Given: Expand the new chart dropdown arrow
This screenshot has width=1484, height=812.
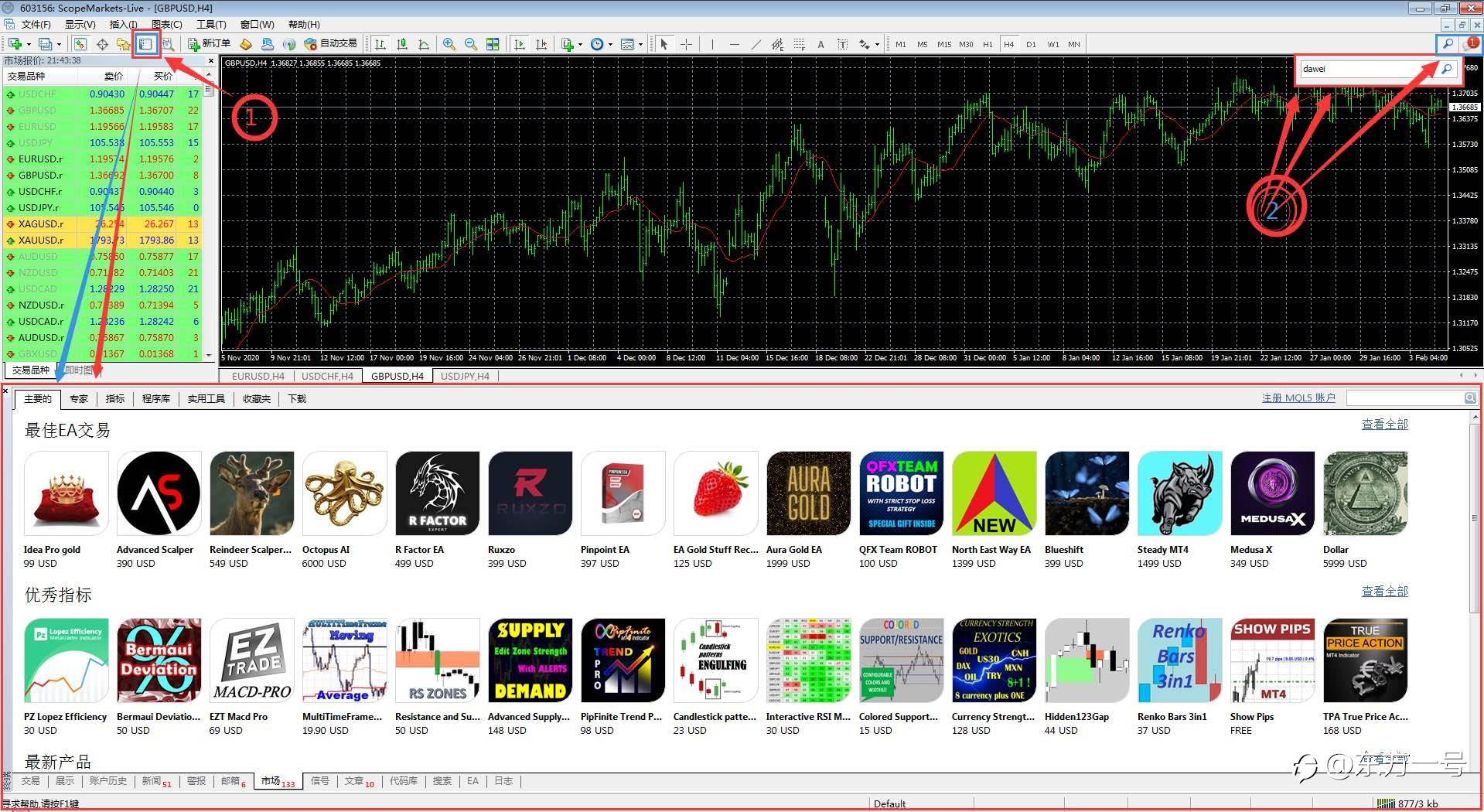Looking at the screenshot, I should click(x=28, y=44).
